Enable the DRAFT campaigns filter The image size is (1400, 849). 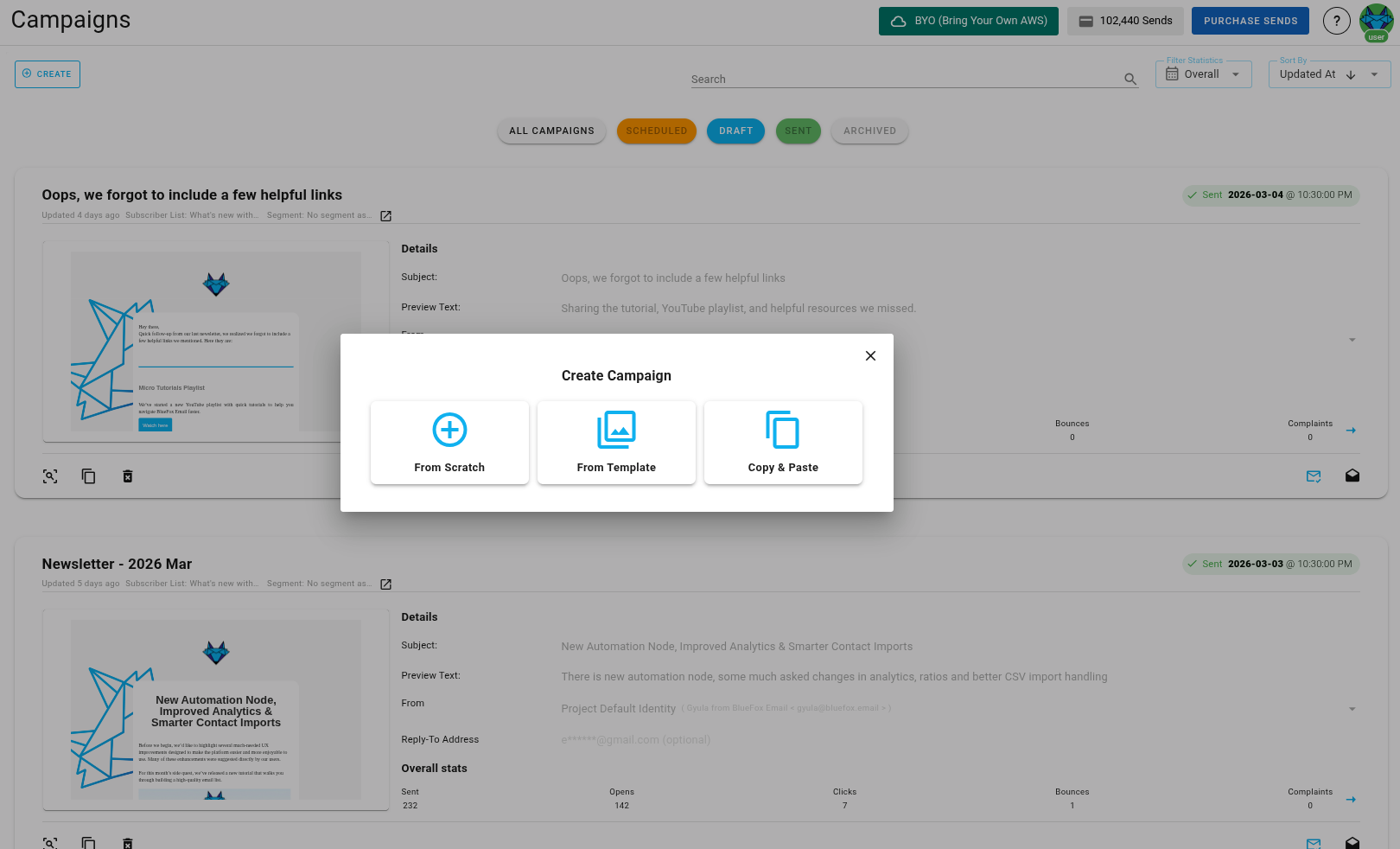[x=735, y=131]
